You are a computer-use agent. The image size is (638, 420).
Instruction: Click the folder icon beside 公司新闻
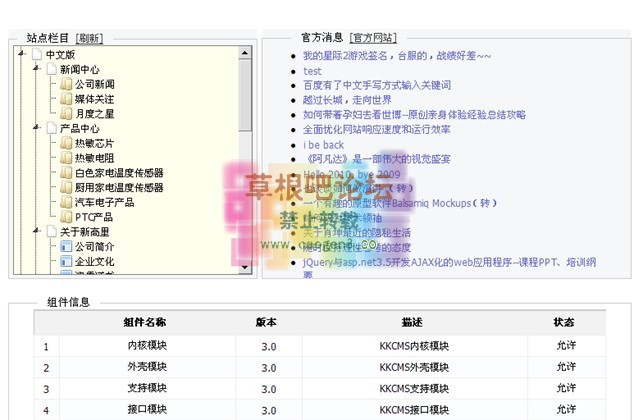pos(66,85)
